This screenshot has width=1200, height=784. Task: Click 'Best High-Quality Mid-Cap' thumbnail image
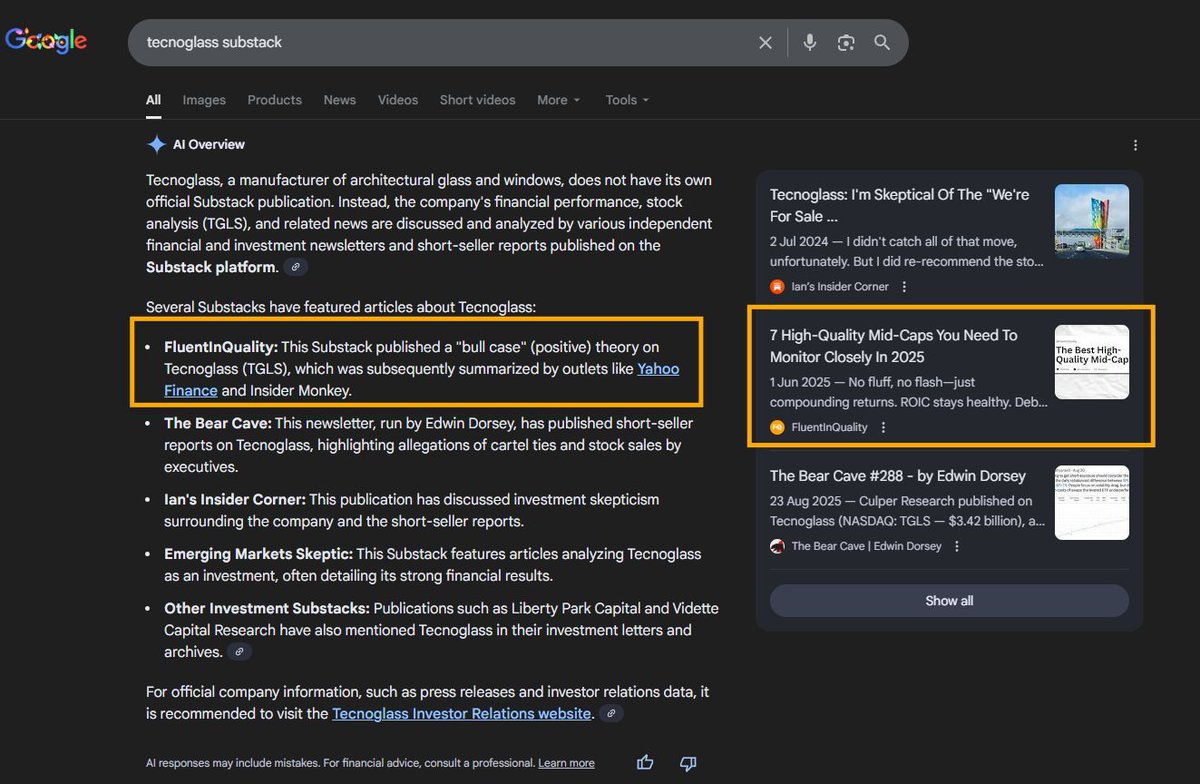1092,362
